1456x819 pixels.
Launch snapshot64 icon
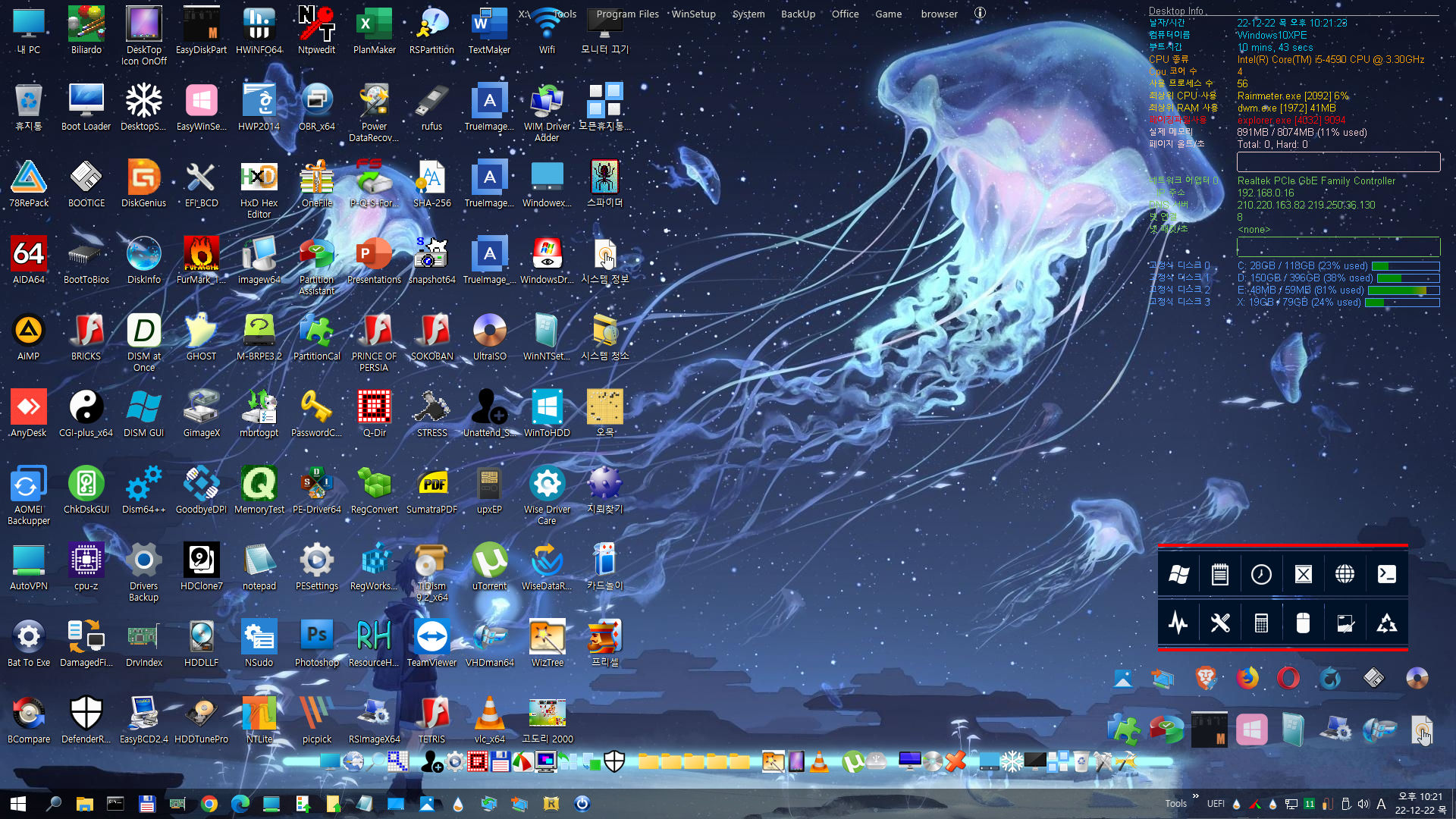coord(431,260)
